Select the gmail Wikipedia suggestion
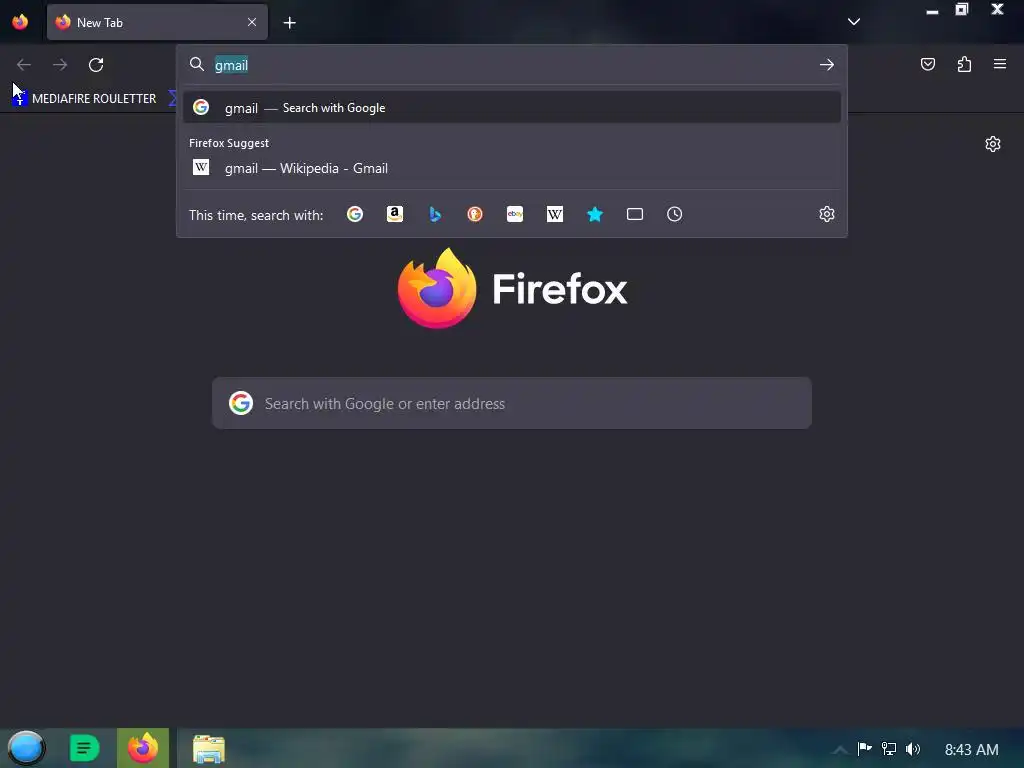 pyautogui.click(x=512, y=168)
